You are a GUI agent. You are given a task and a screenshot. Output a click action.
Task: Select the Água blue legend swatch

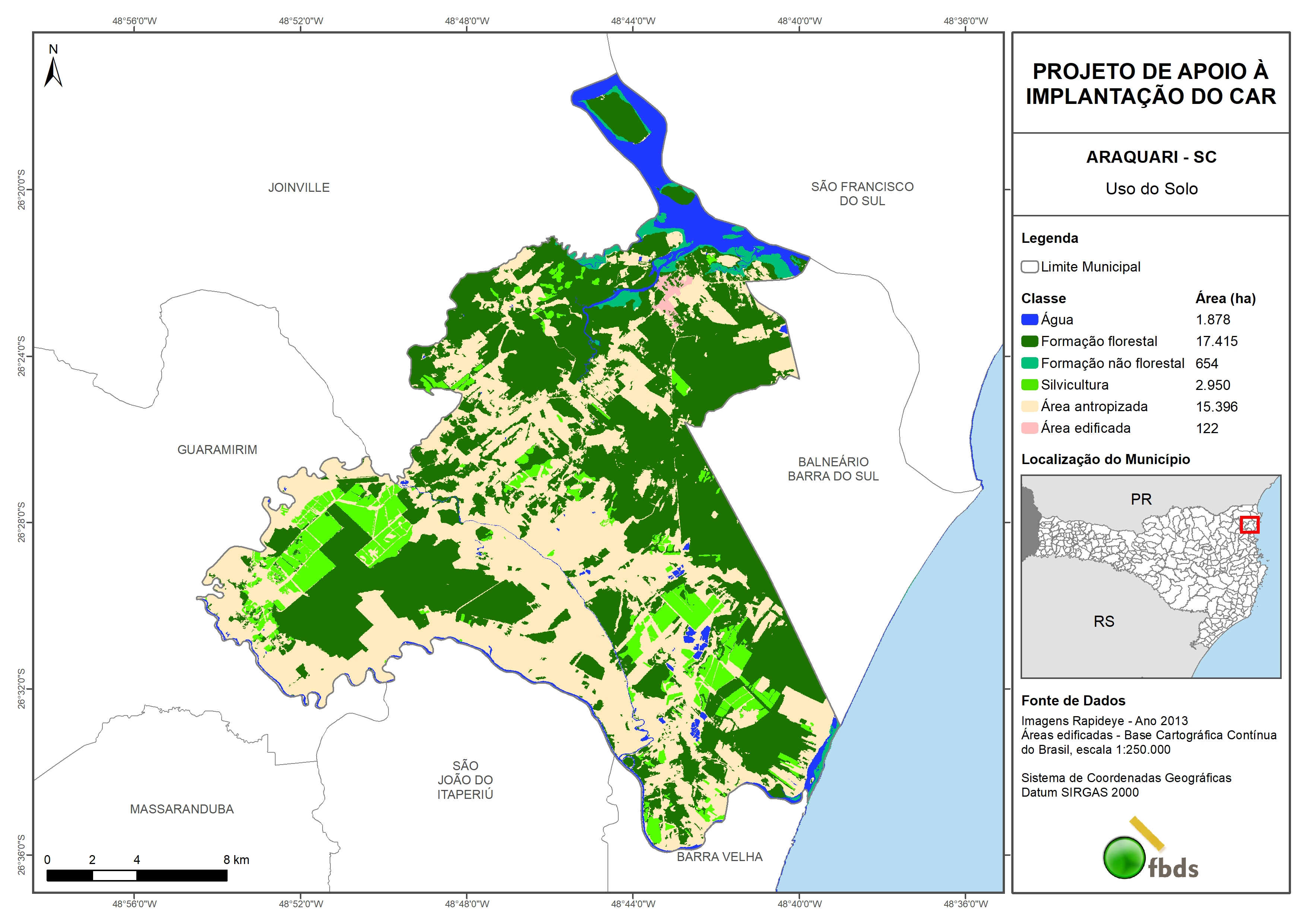(x=1029, y=320)
